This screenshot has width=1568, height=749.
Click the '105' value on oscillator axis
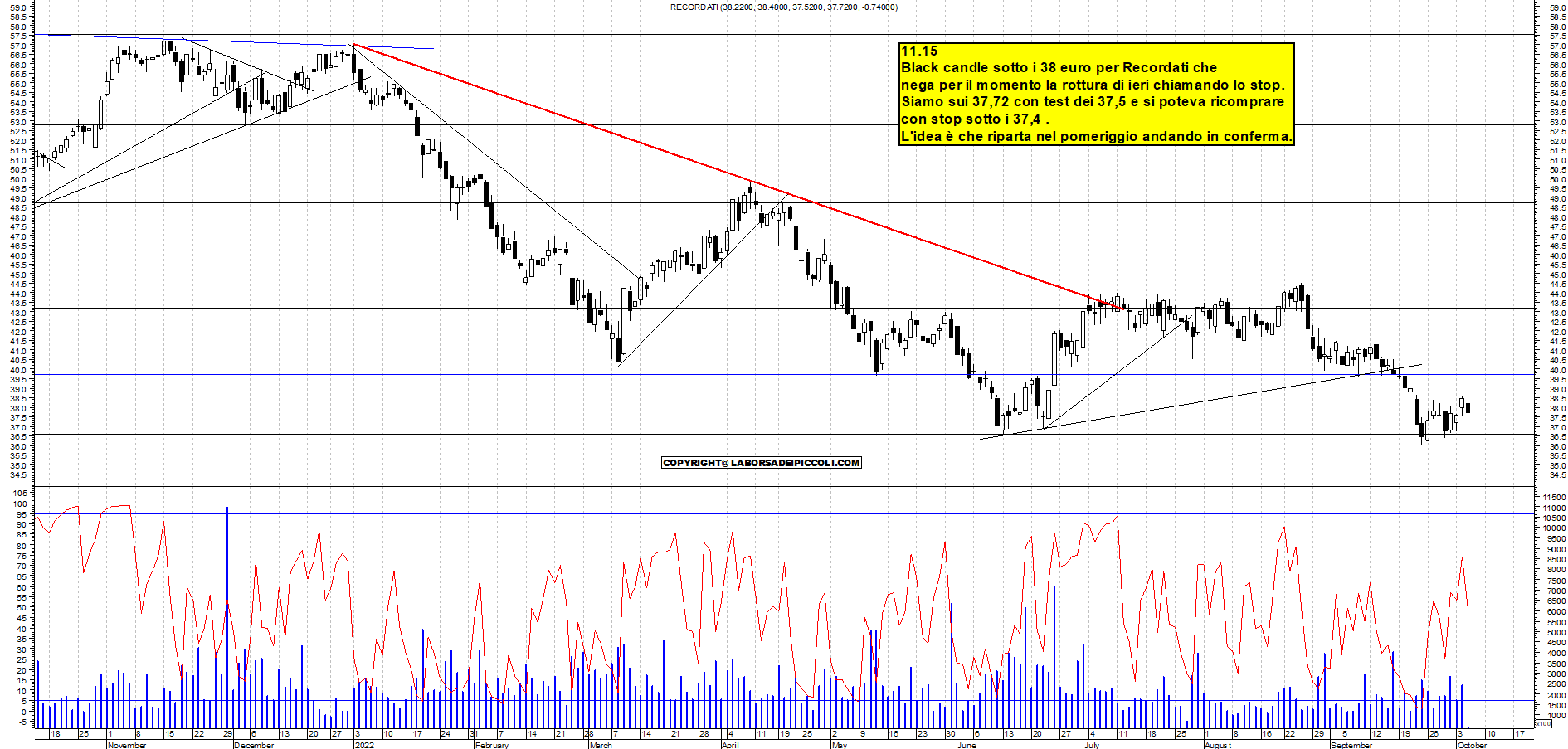(x=20, y=493)
